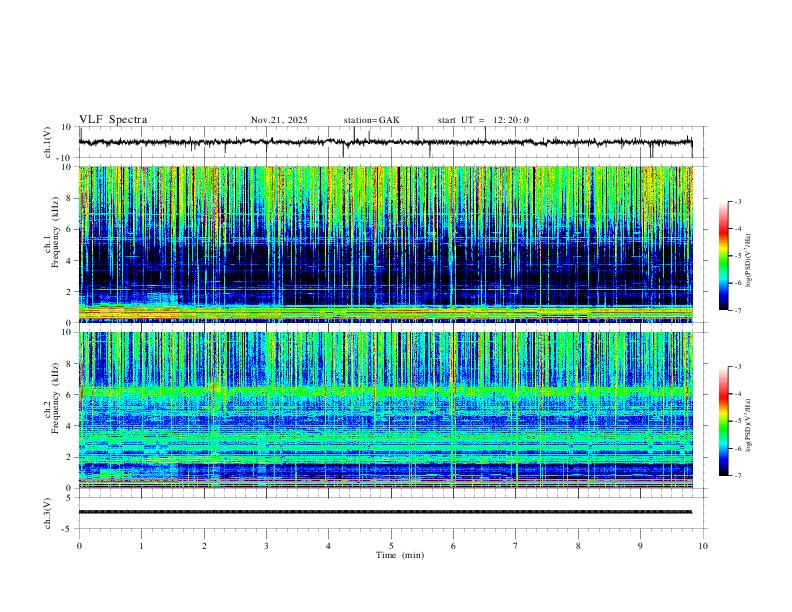792x612 pixels.
Task: Click the 'station=GAK' label
Action: [x=371, y=120]
